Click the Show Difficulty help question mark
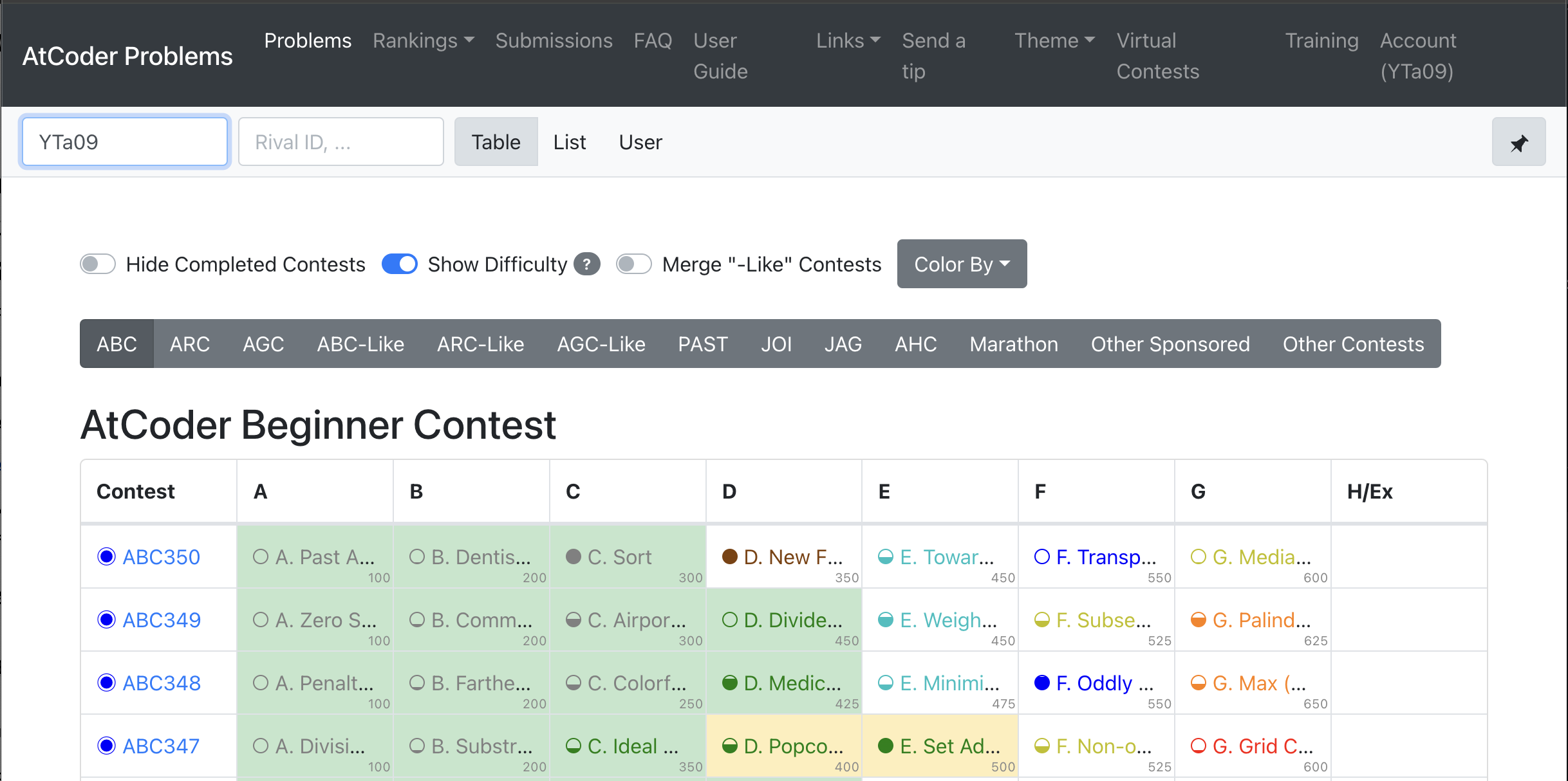 pyautogui.click(x=586, y=264)
